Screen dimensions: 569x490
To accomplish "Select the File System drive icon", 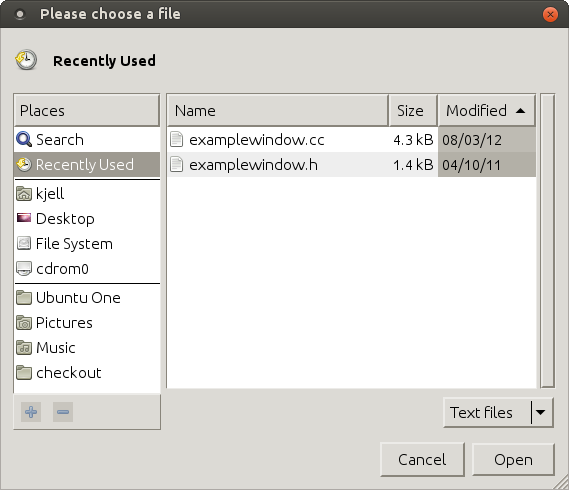I will (24, 243).
